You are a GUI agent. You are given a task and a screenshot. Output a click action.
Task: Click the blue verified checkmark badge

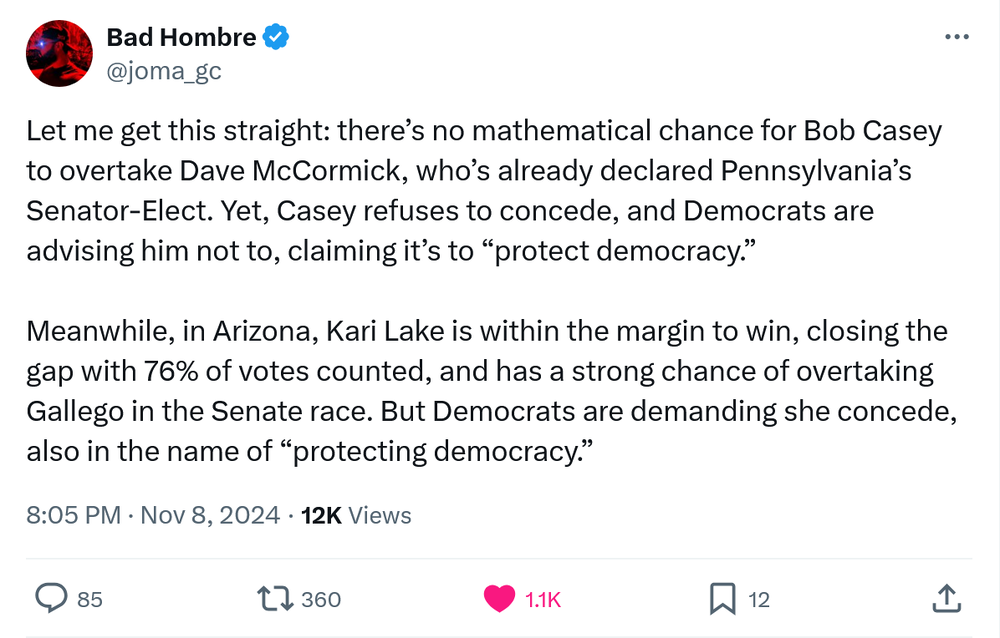pos(276,38)
